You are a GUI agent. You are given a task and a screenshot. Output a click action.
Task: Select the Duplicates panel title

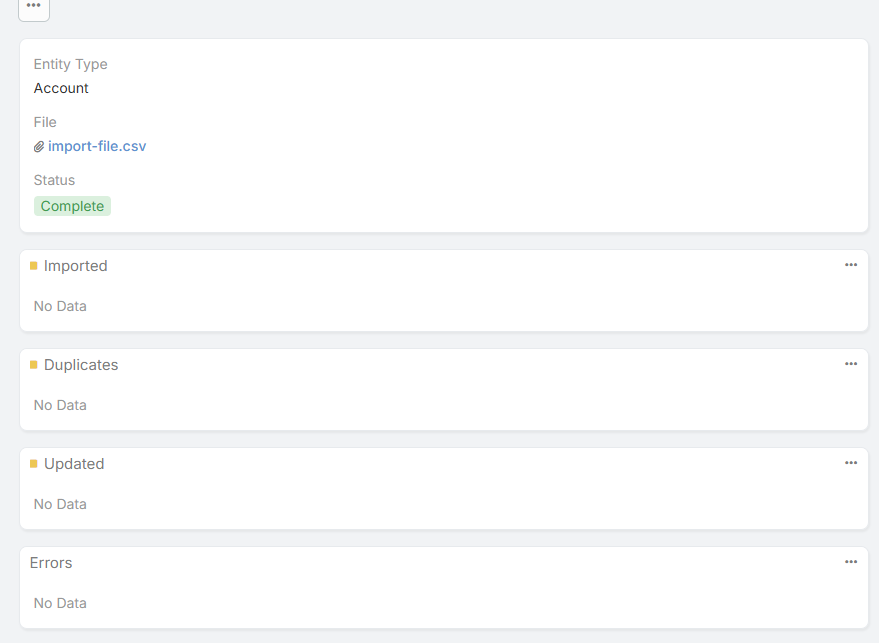click(x=81, y=365)
